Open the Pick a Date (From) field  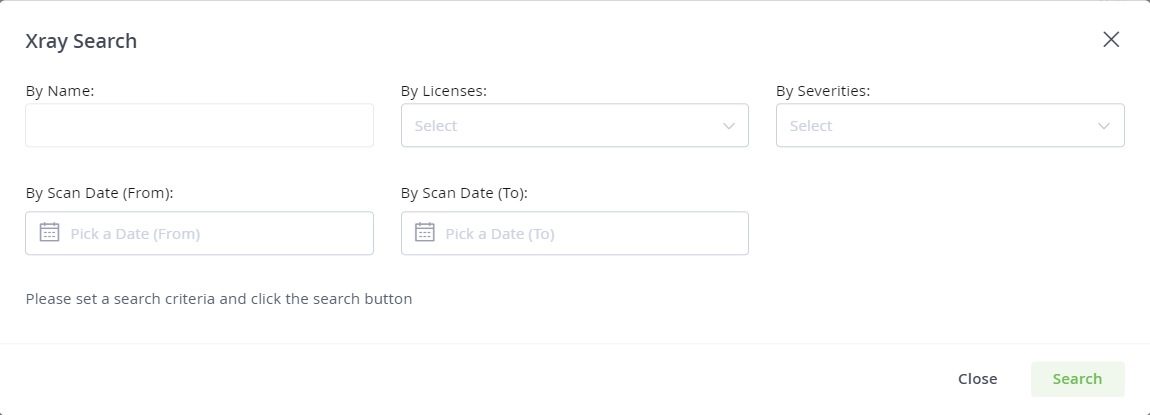tap(199, 233)
